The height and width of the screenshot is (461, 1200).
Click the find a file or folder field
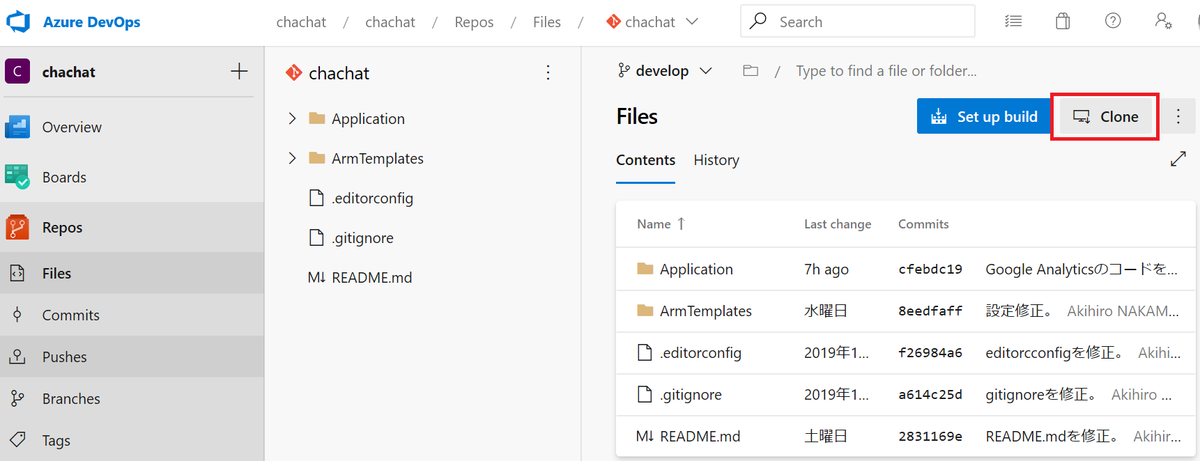pyautogui.click(x=885, y=71)
